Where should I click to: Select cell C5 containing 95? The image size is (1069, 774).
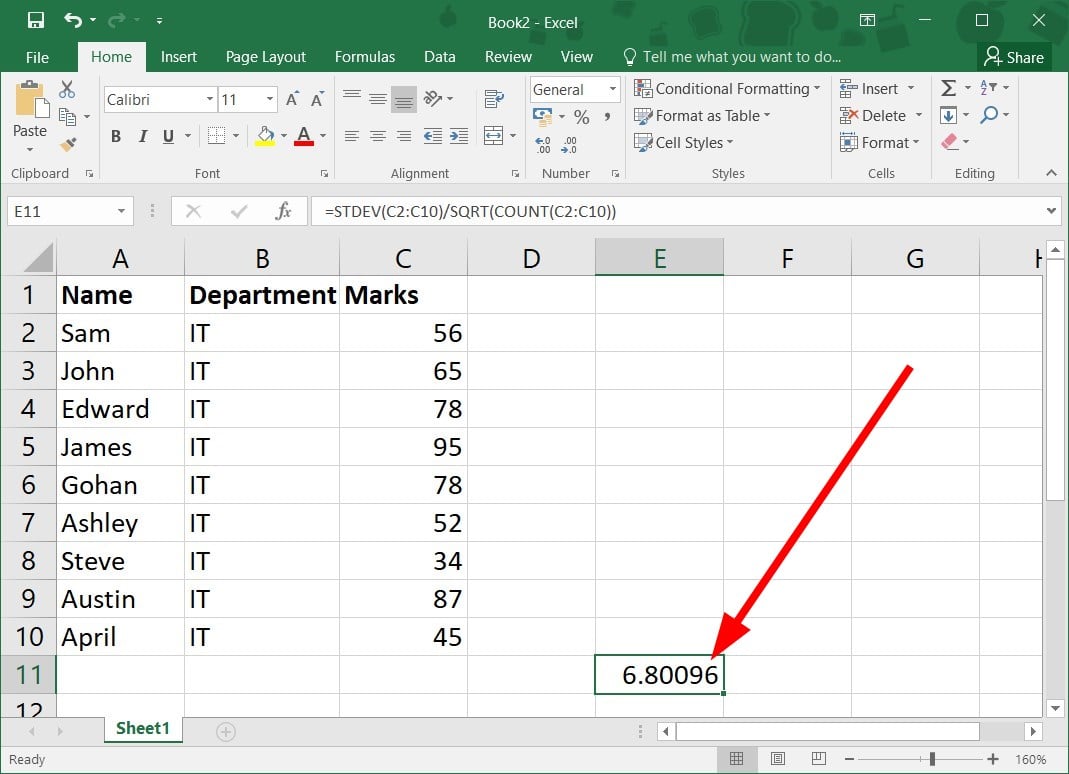coord(403,447)
